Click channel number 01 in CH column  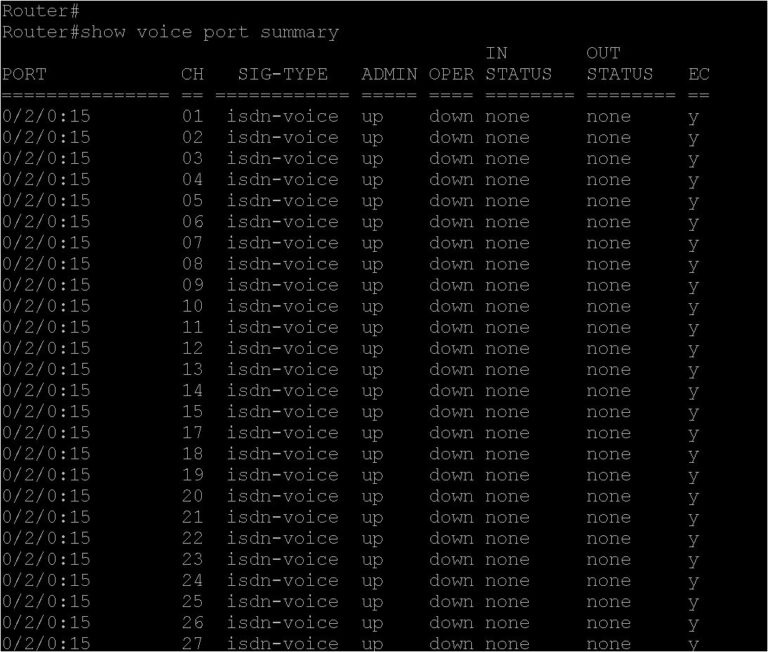click(192, 117)
